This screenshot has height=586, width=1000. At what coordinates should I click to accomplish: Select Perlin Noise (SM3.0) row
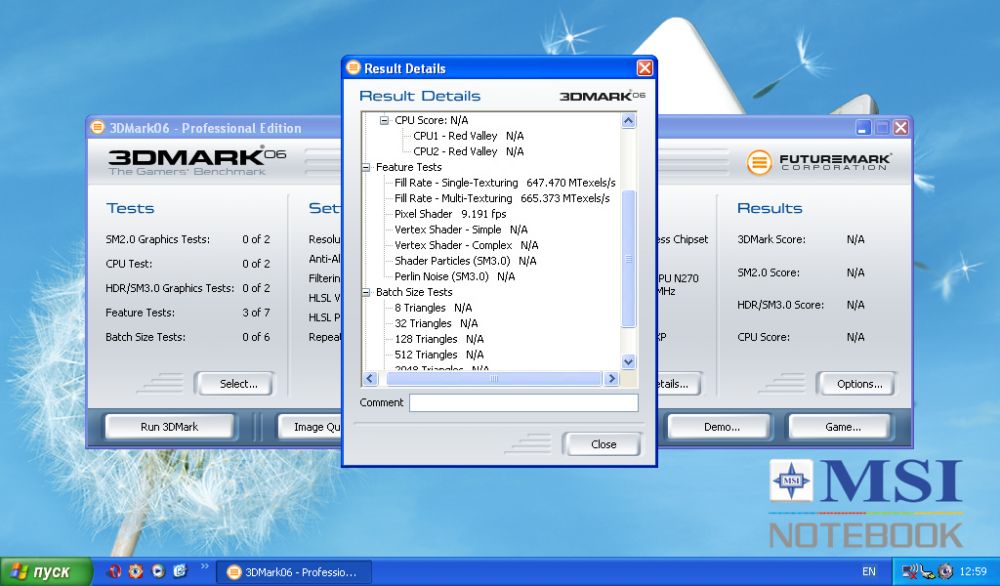coord(455,276)
